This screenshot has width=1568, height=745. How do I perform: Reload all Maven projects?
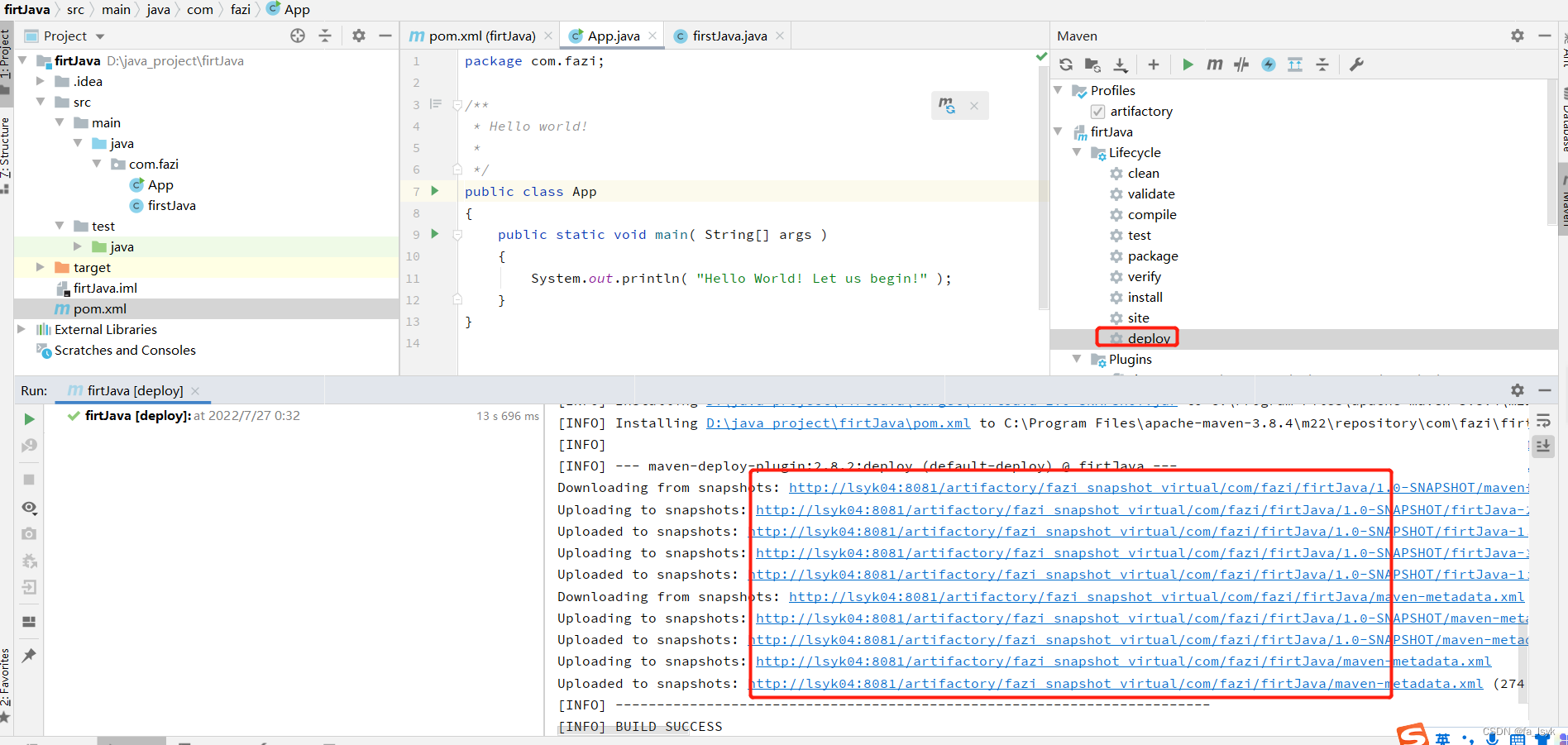(1066, 64)
